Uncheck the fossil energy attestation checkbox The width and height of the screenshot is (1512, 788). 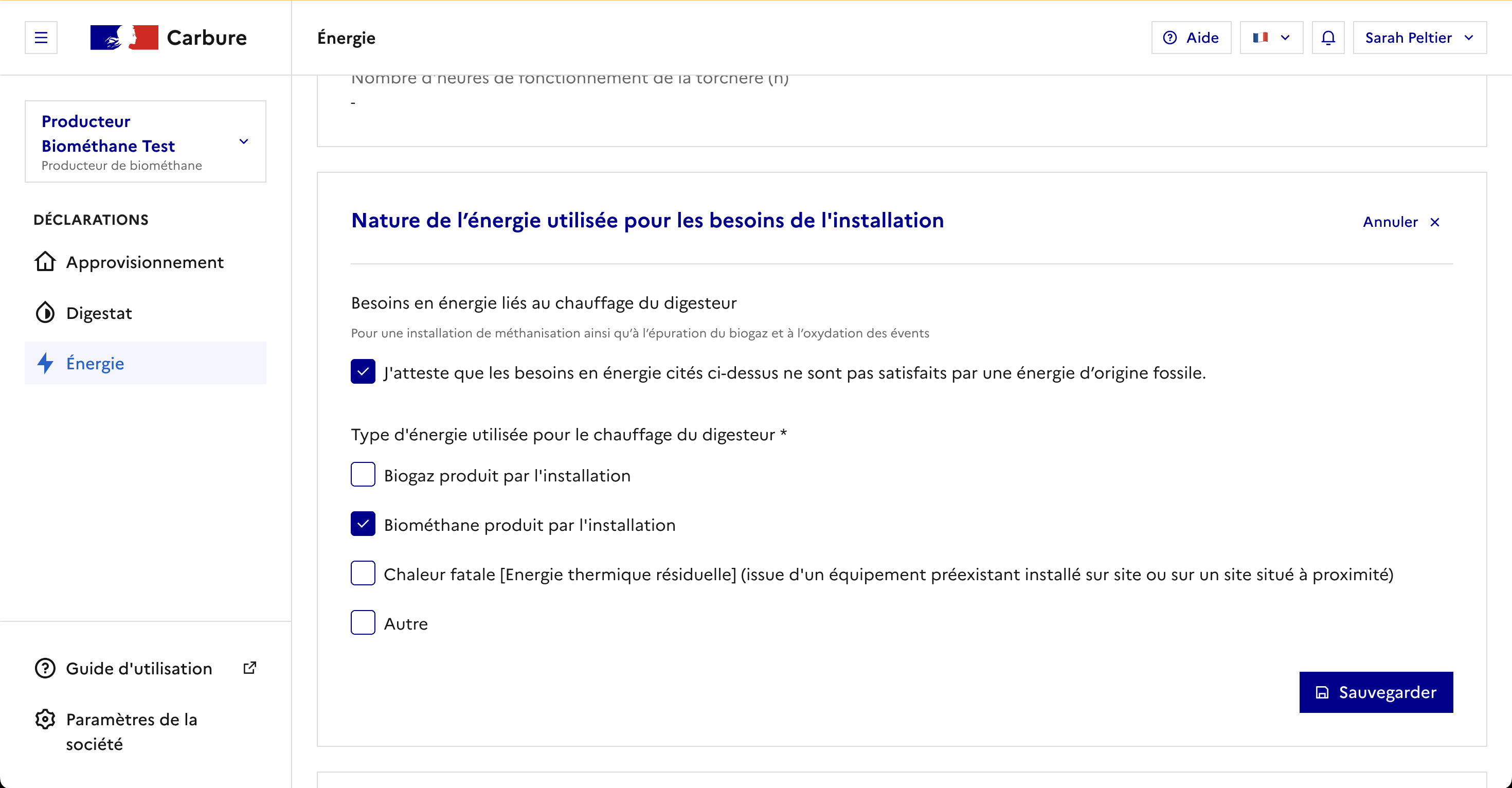coord(363,372)
